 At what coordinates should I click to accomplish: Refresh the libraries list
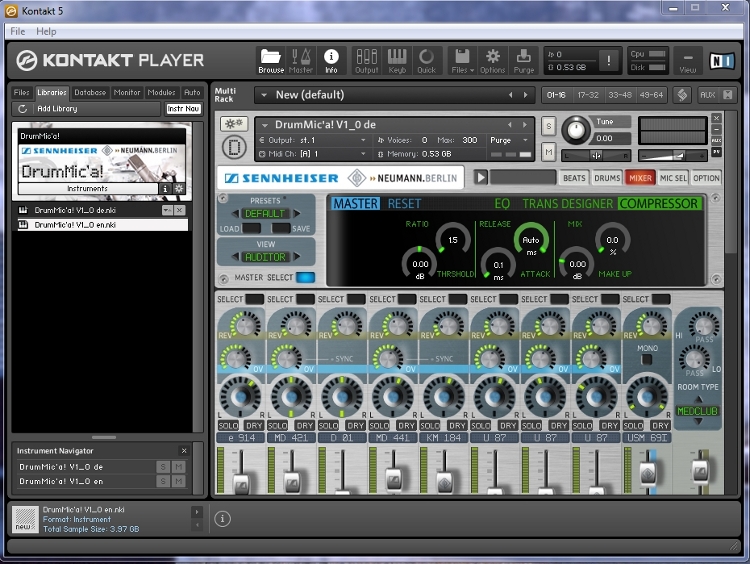22,109
